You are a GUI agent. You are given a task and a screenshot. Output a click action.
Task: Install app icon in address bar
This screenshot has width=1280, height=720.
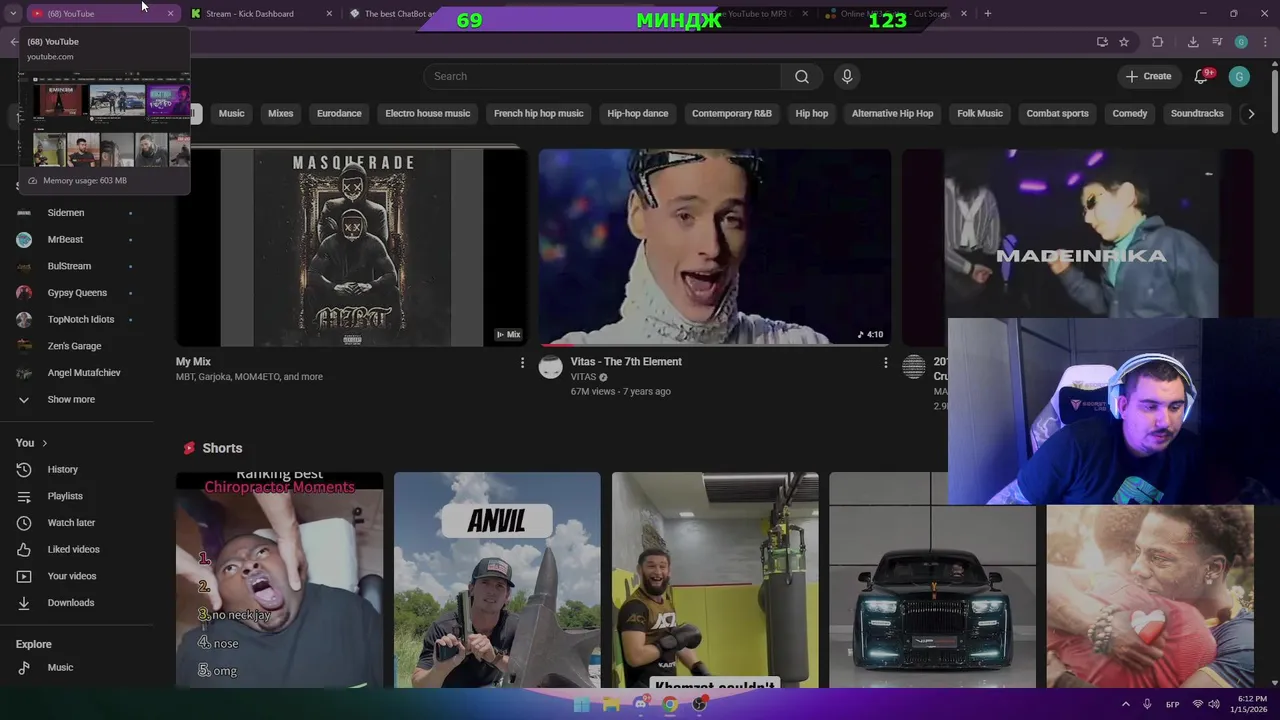(x=1102, y=42)
